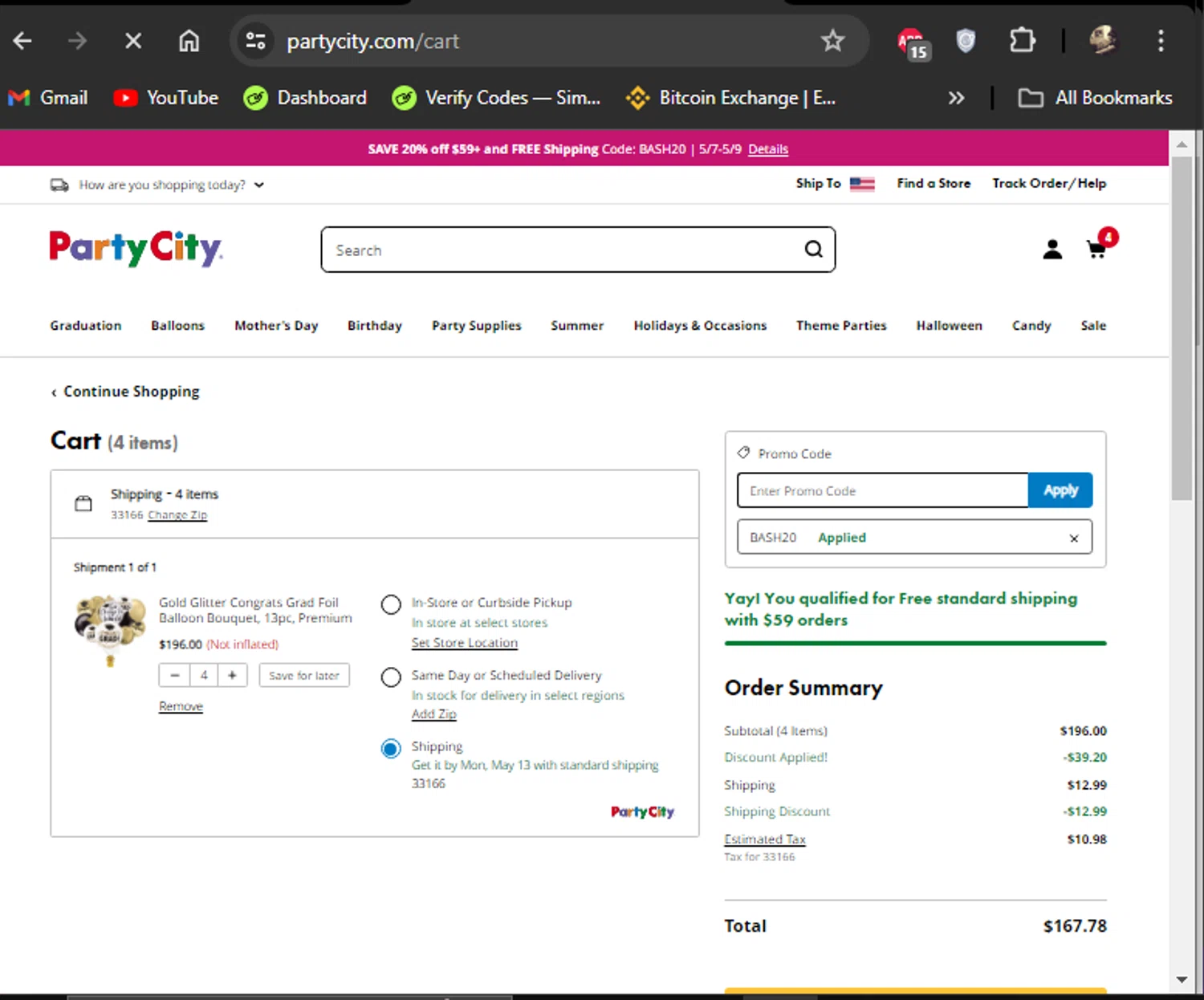Screen dimensions: 1204x1000
Task: Click Save for later
Action: coord(304,676)
